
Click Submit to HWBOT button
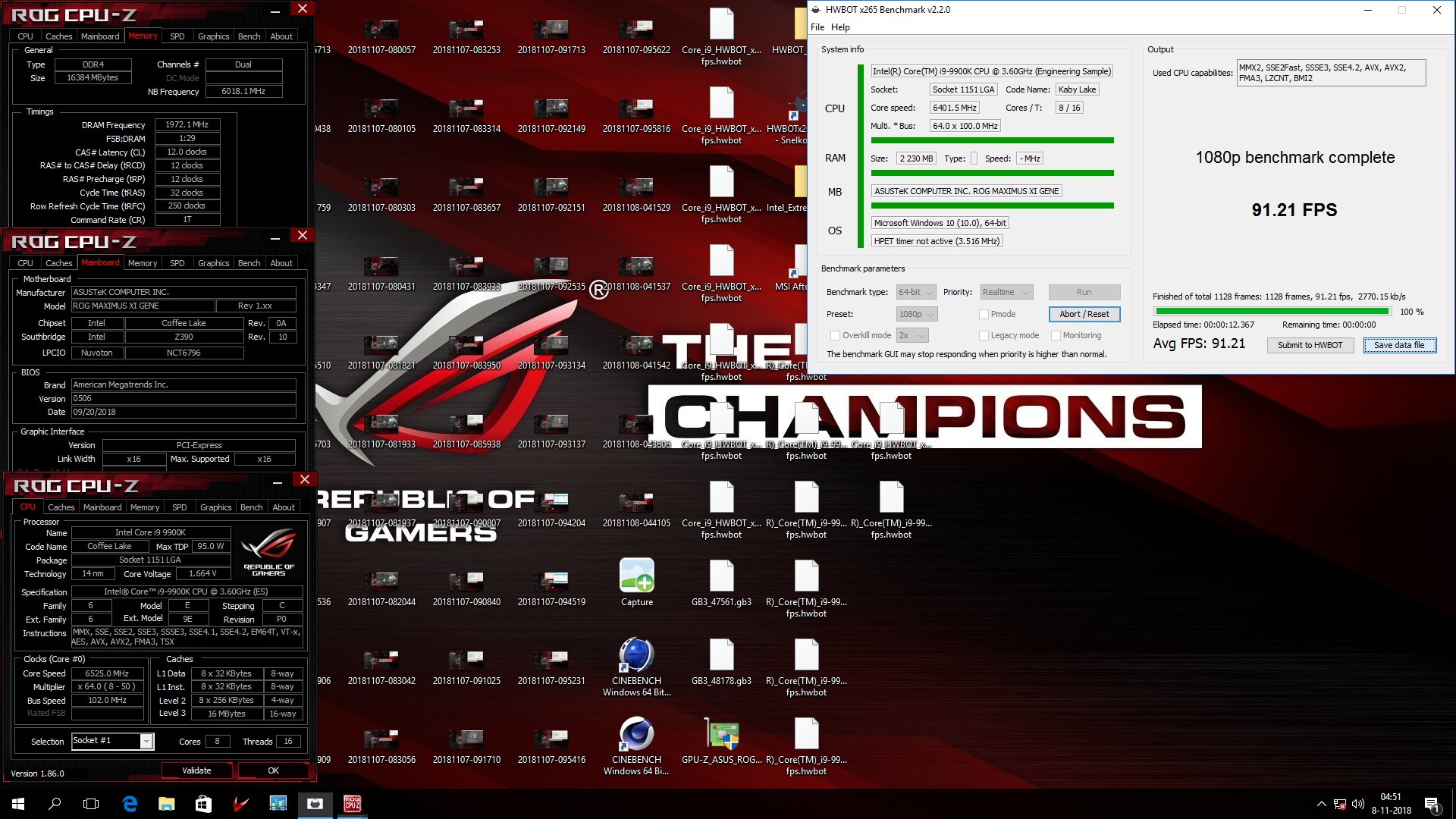pyautogui.click(x=1310, y=345)
